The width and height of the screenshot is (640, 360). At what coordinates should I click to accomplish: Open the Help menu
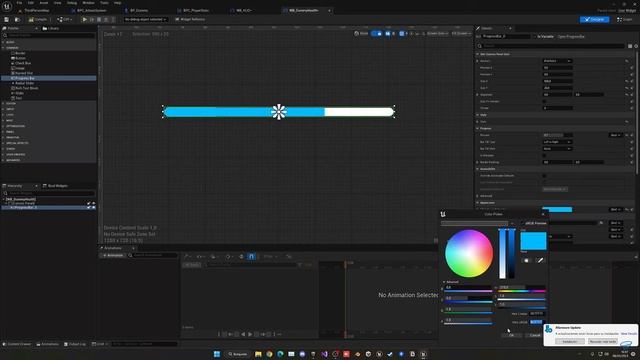click(118, 3)
